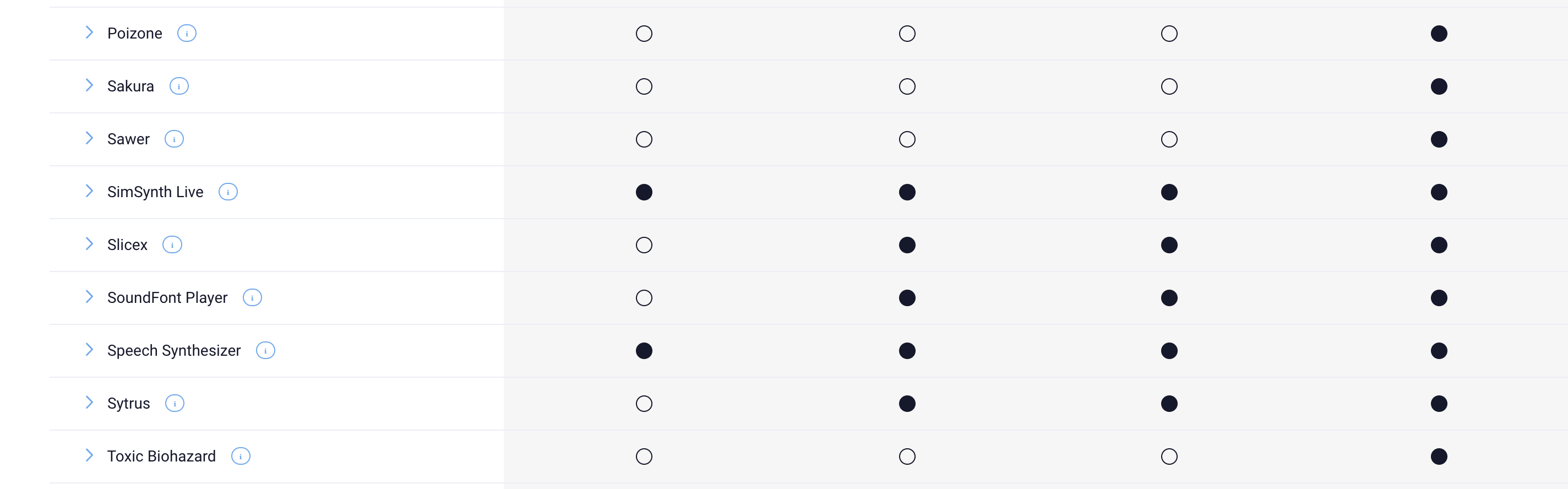Viewport: 1568px width, 489px height.
Task: Click the Speech Synthesizer label
Action: coord(173,351)
